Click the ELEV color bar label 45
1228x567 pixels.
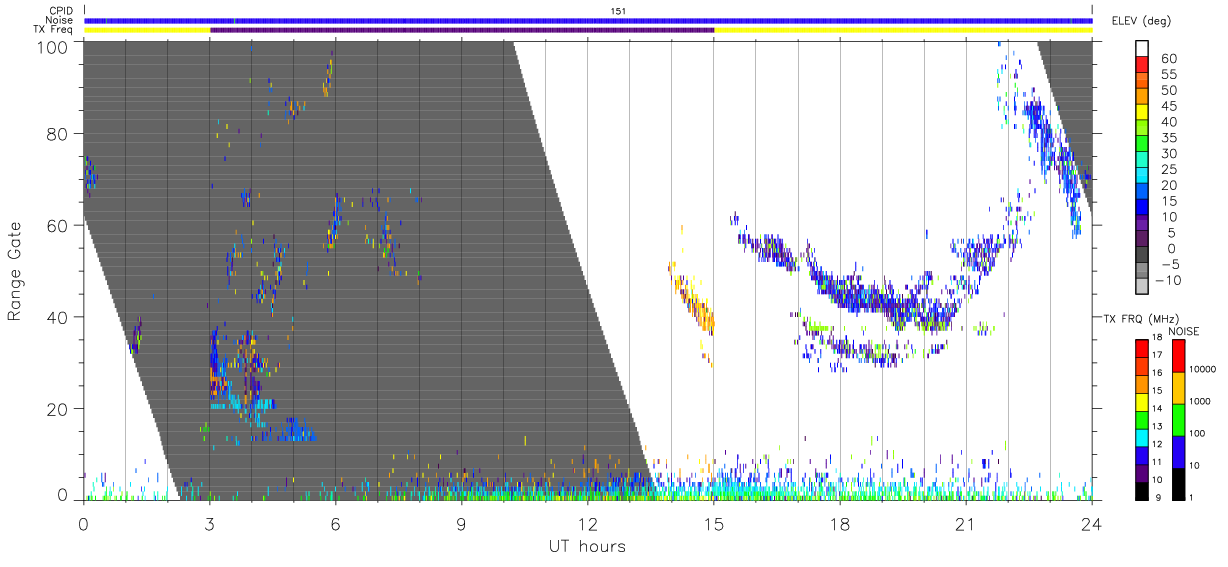click(1169, 106)
